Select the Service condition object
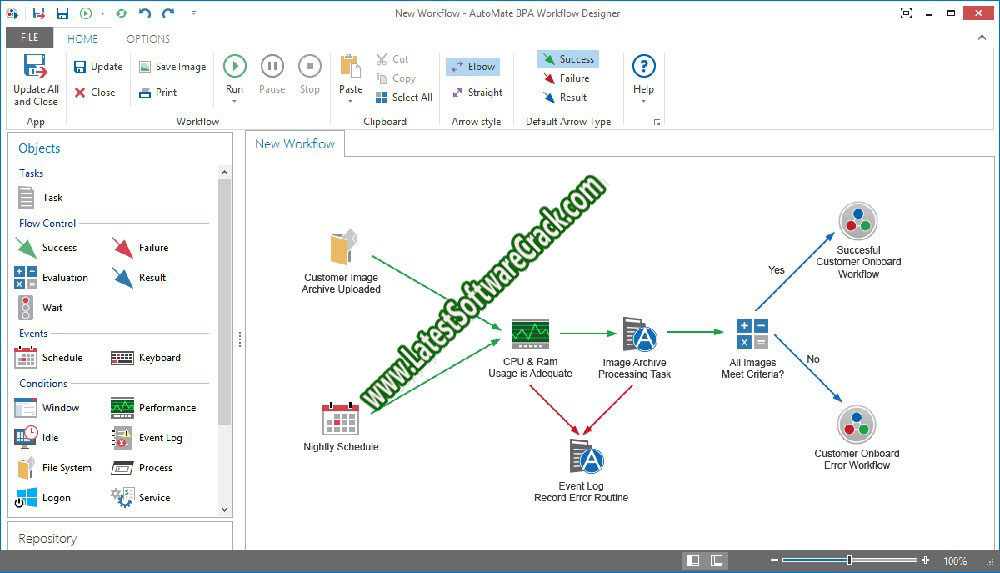Screen dimensions: 1000x573 (x=141, y=498)
